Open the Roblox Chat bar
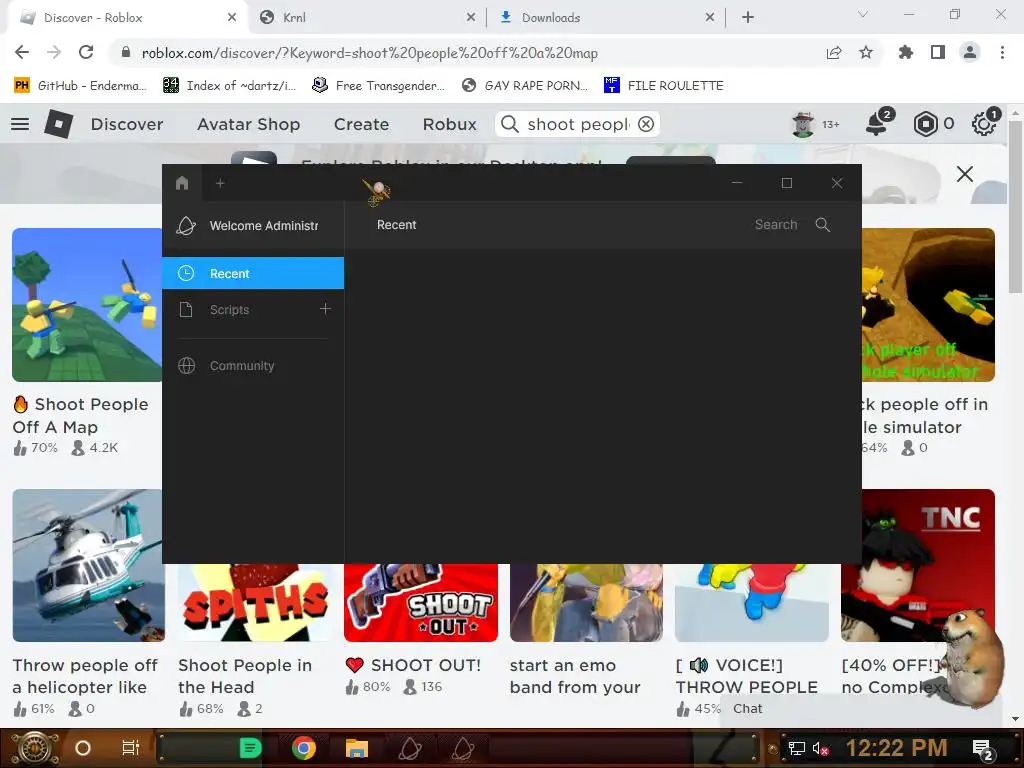1024x768 pixels. pos(859,709)
